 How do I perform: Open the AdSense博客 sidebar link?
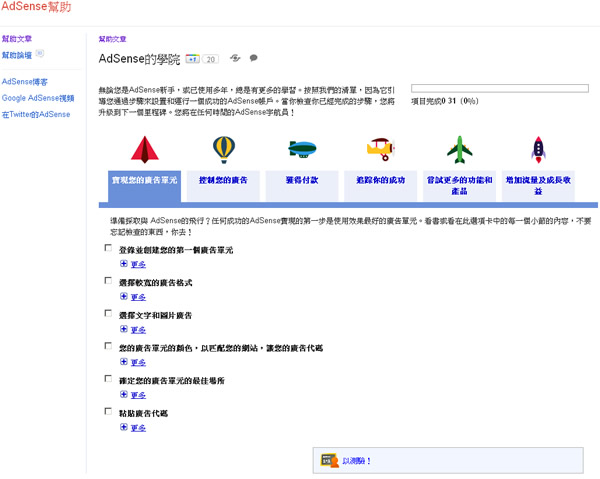25,82
